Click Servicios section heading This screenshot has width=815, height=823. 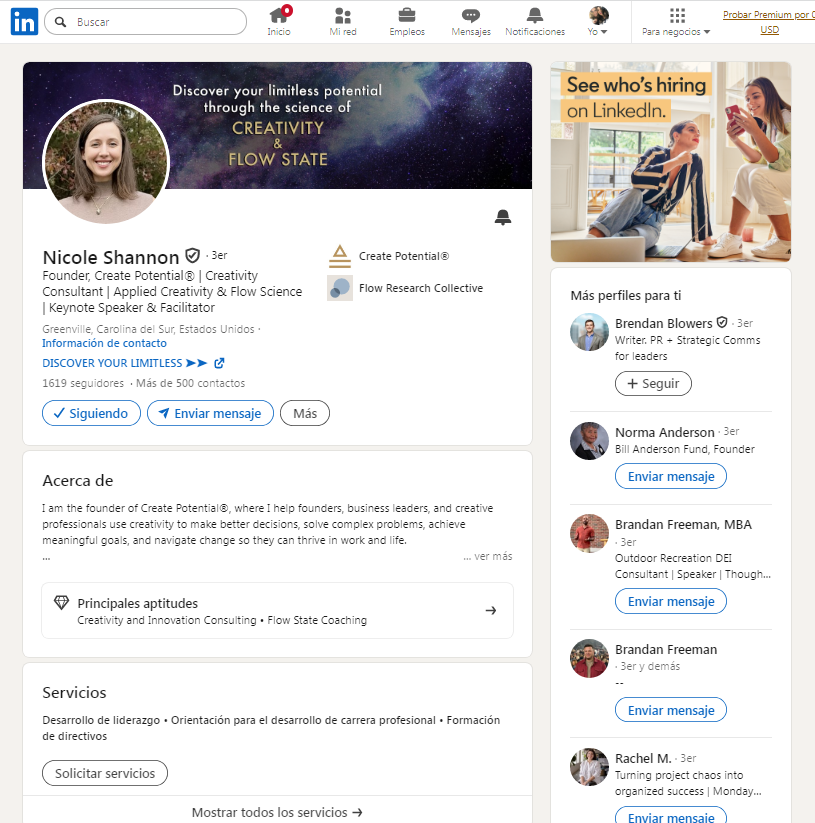pos(74,692)
